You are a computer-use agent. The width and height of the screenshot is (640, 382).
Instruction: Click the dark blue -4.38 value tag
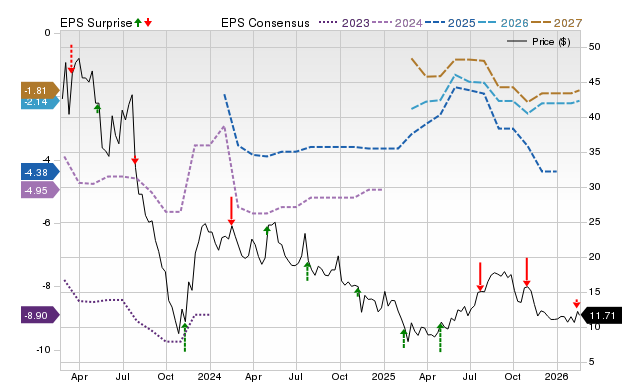click(x=40, y=172)
